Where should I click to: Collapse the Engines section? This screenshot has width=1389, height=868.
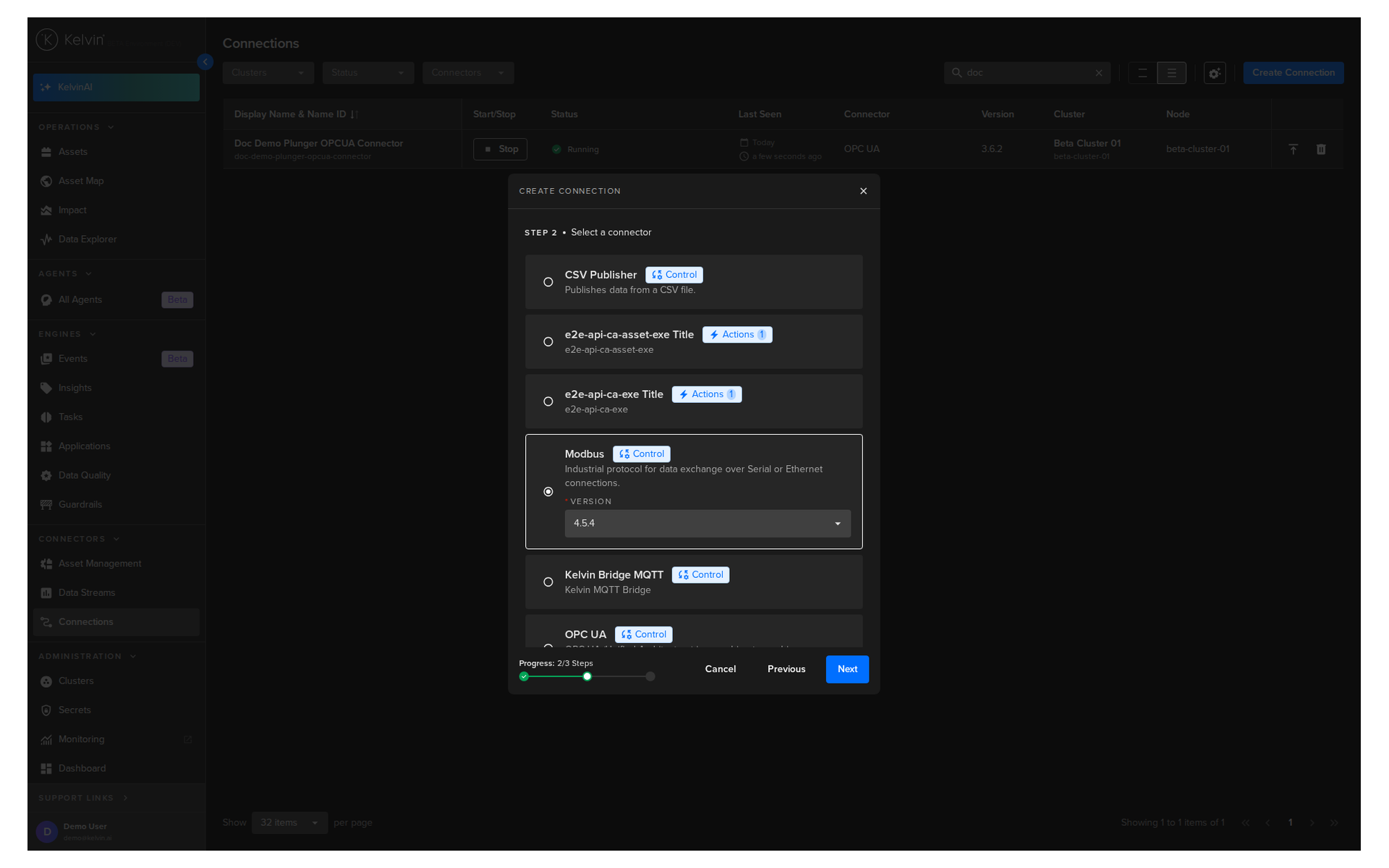(67, 334)
